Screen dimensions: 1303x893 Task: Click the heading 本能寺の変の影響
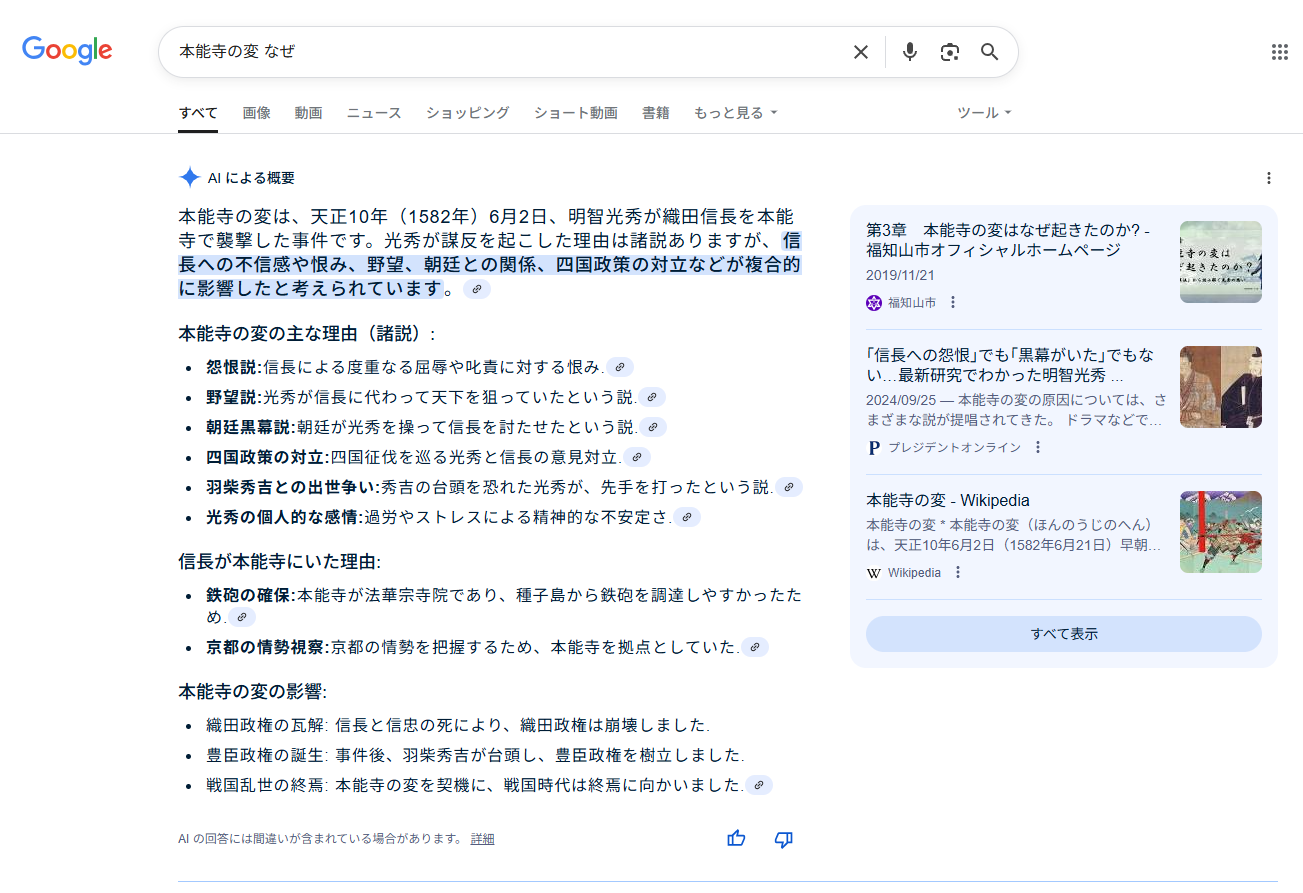[x=252, y=691]
